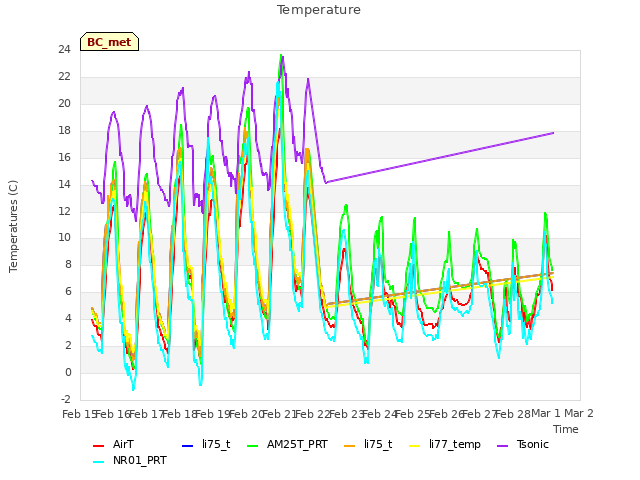Screen dimensions: 640x480
Task: Select the Feb 26 date tick
Action: [x=446, y=414]
